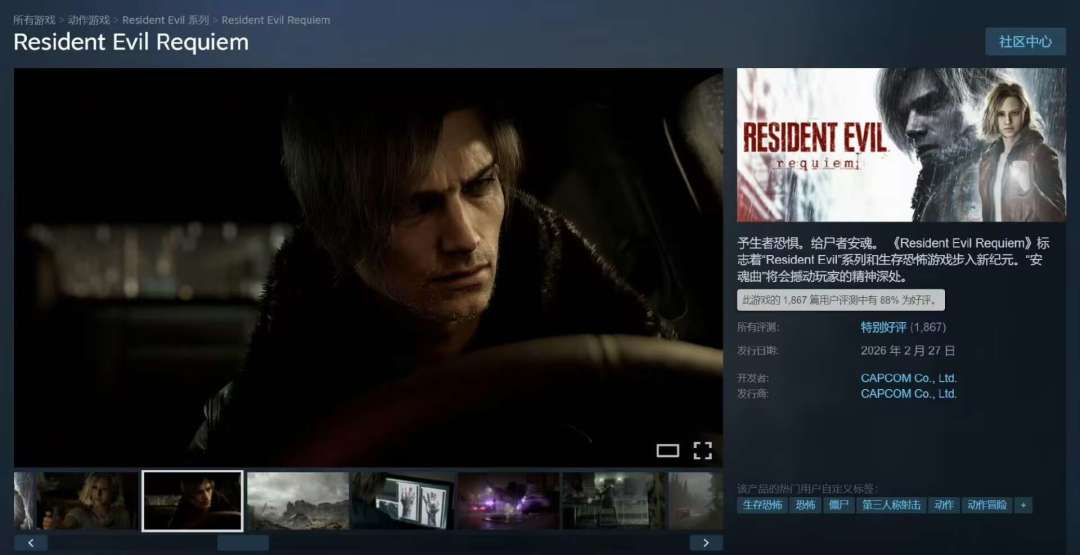Open 动作游戏 breadcrumb link

[89, 20]
